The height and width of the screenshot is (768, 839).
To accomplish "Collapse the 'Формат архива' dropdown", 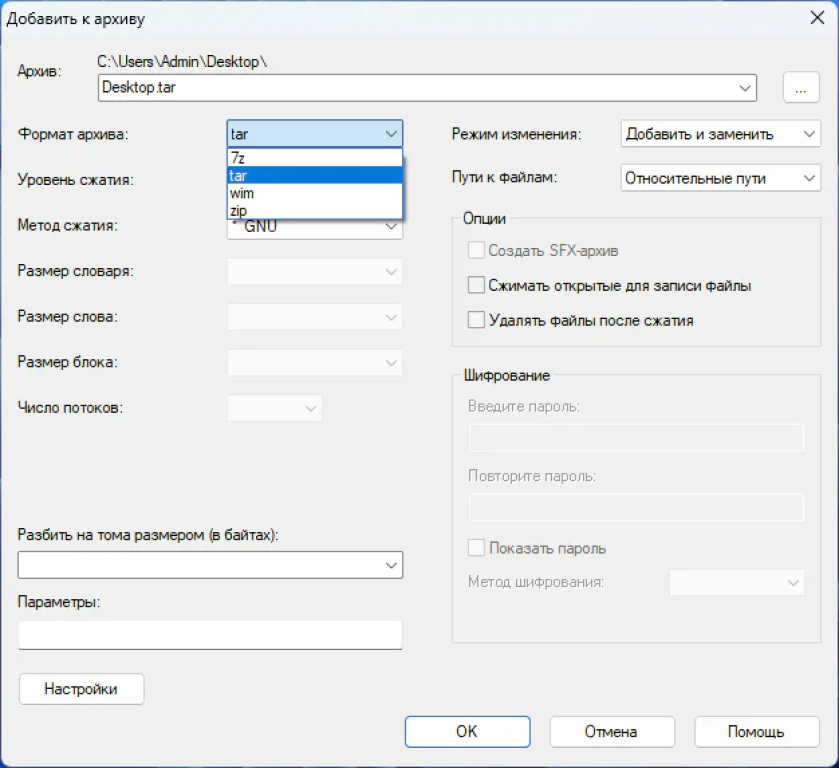I will [390, 134].
